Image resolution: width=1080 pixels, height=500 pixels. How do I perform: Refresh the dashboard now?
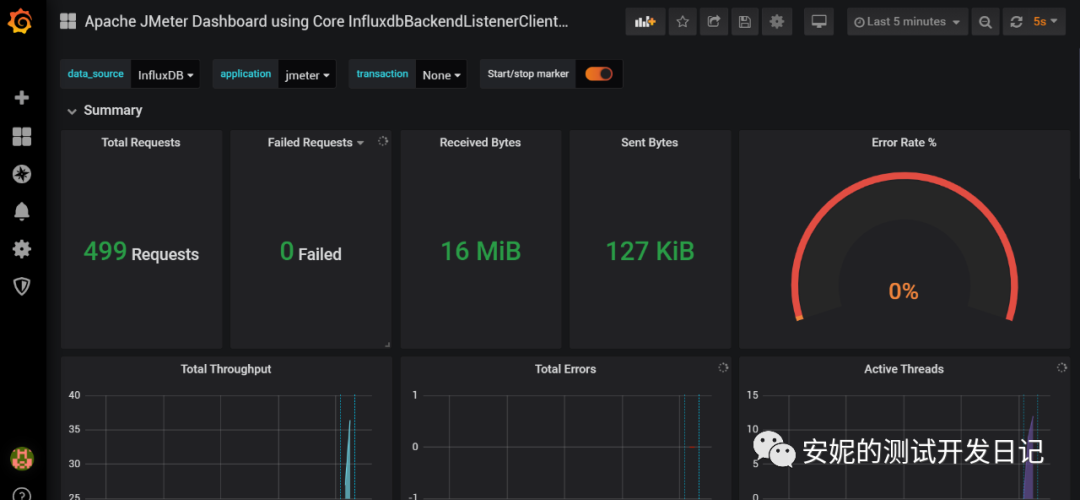coord(1016,22)
